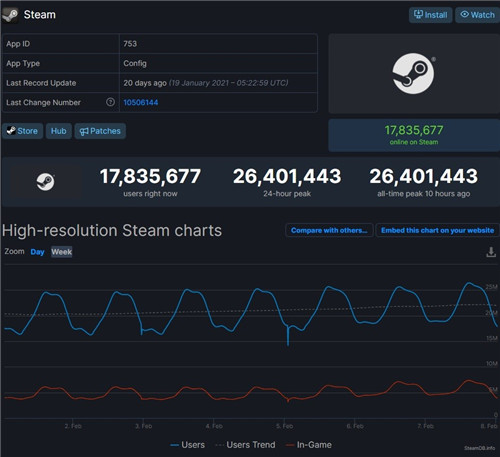This screenshot has width=500, height=457.
Task: Open change number 10506144 link
Action: [141, 102]
